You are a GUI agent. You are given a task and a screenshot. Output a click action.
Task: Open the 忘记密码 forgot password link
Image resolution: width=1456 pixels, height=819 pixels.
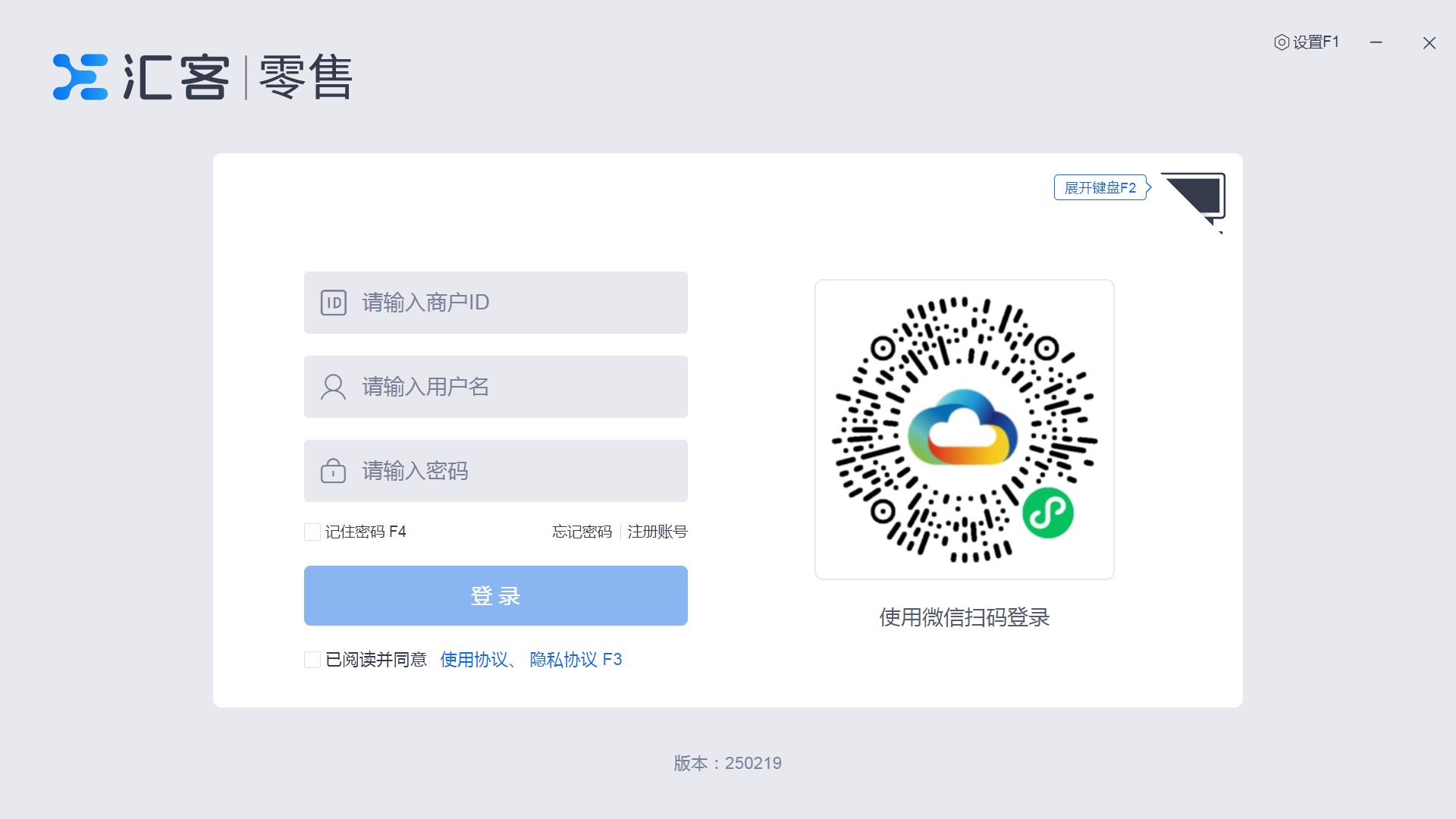point(582,532)
